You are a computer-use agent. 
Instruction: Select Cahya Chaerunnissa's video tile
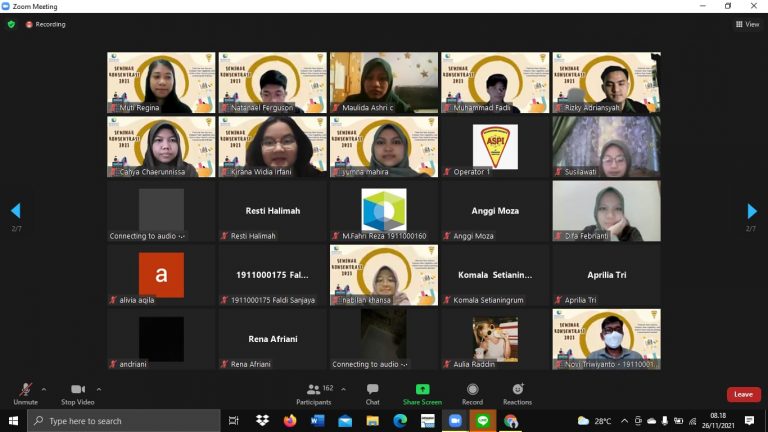161,147
